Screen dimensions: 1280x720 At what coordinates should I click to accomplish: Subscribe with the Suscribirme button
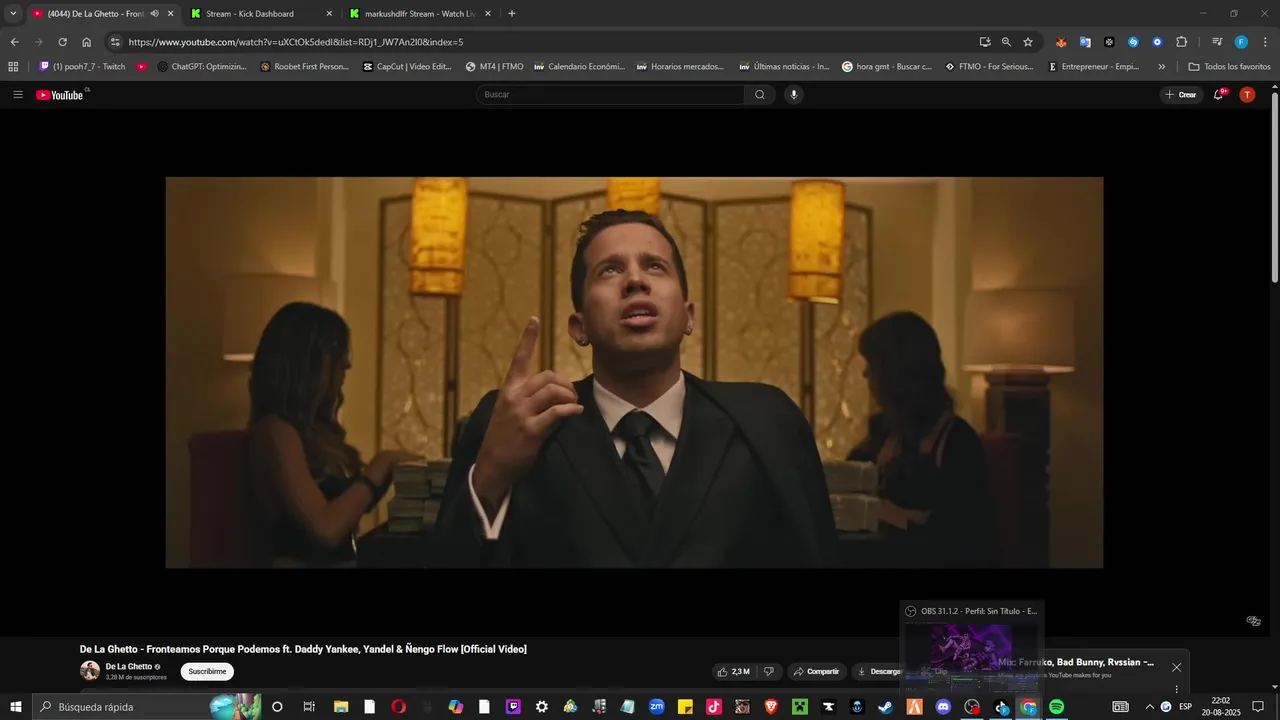pos(207,672)
